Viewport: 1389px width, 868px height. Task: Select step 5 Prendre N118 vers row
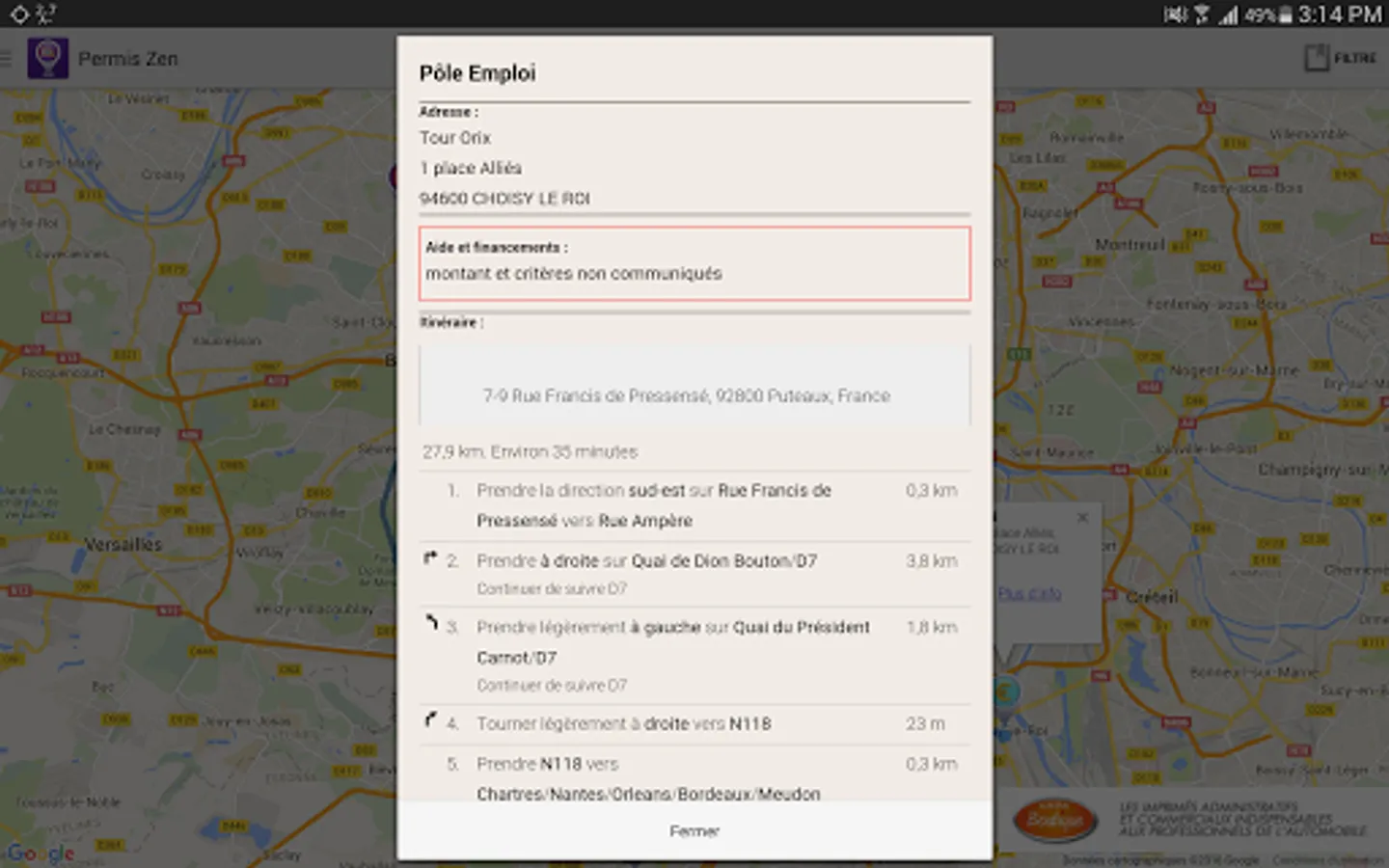tap(694, 774)
